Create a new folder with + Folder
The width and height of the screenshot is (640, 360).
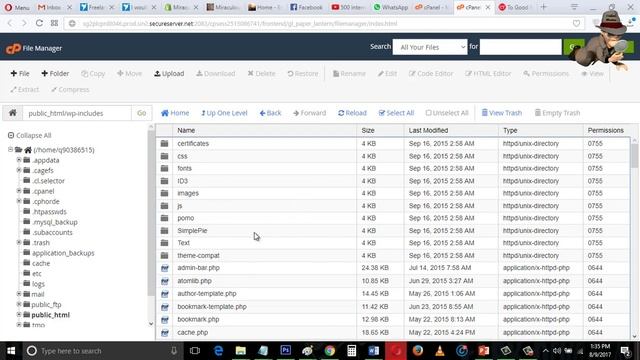(x=55, y=73)
